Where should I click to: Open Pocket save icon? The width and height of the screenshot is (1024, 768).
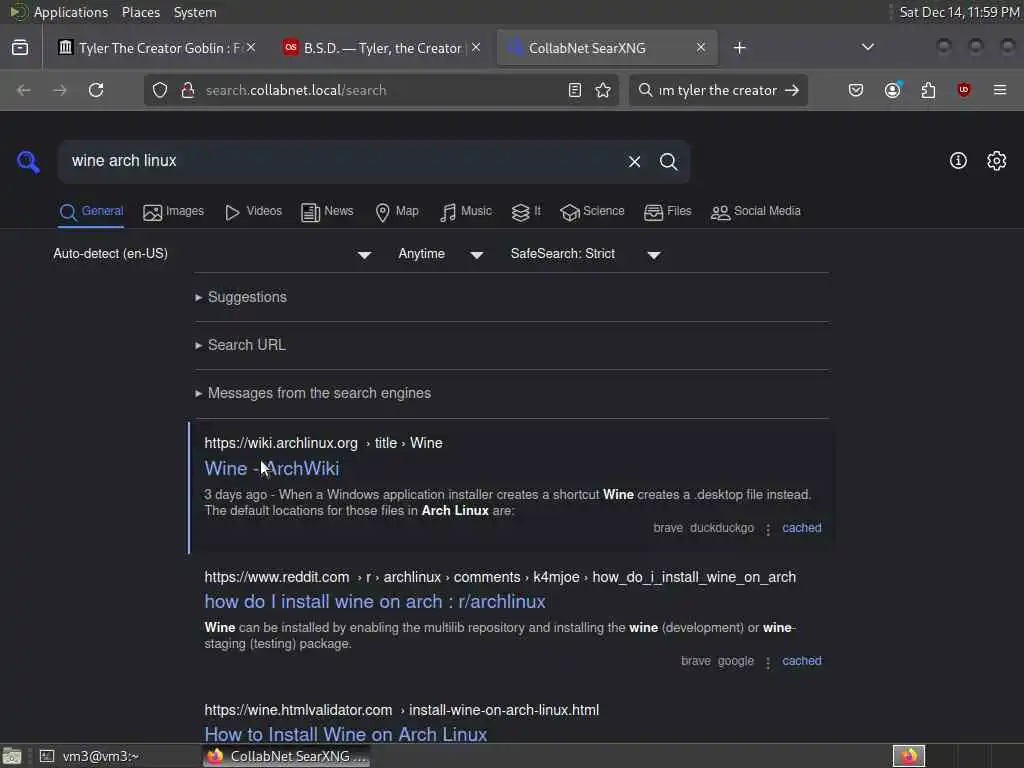coord(856,90)
